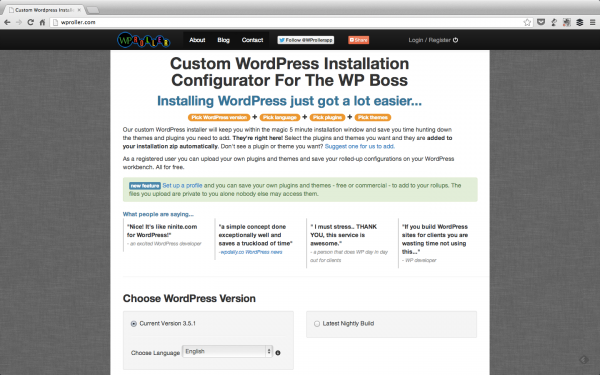Save page with the Pocket extension icon
Viewport: 600px width, 375px height.
tap(541, 22)
